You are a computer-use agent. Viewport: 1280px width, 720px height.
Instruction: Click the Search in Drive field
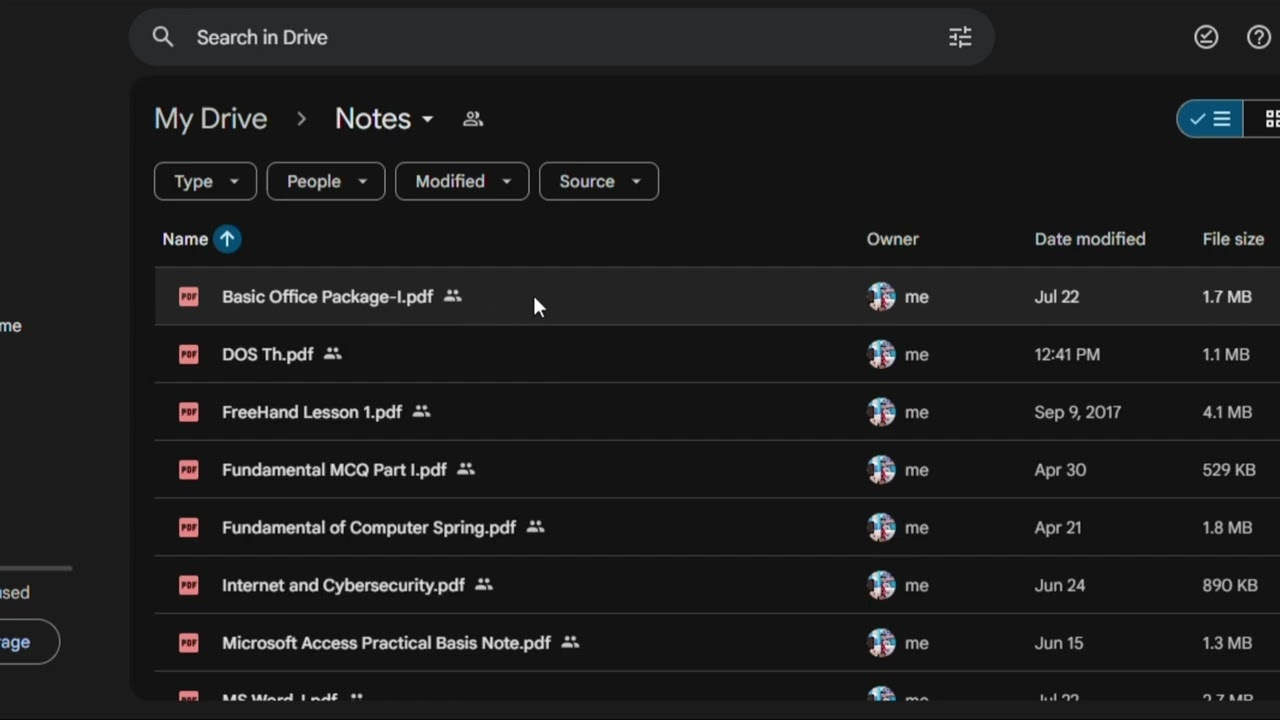point(562,37)
